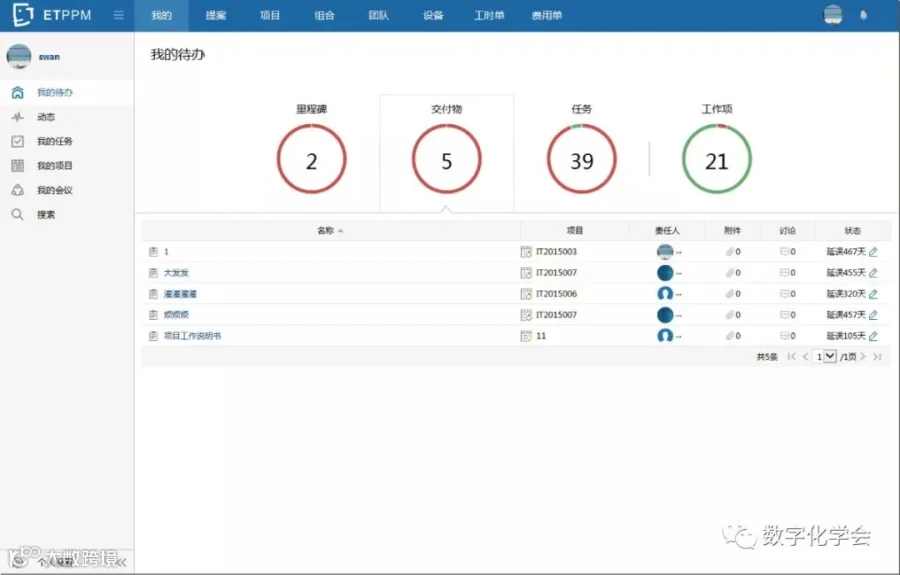Viewport: 900px width, 575px height.
Task: Edit status of row 延误457天
Action: coord(873,314)
